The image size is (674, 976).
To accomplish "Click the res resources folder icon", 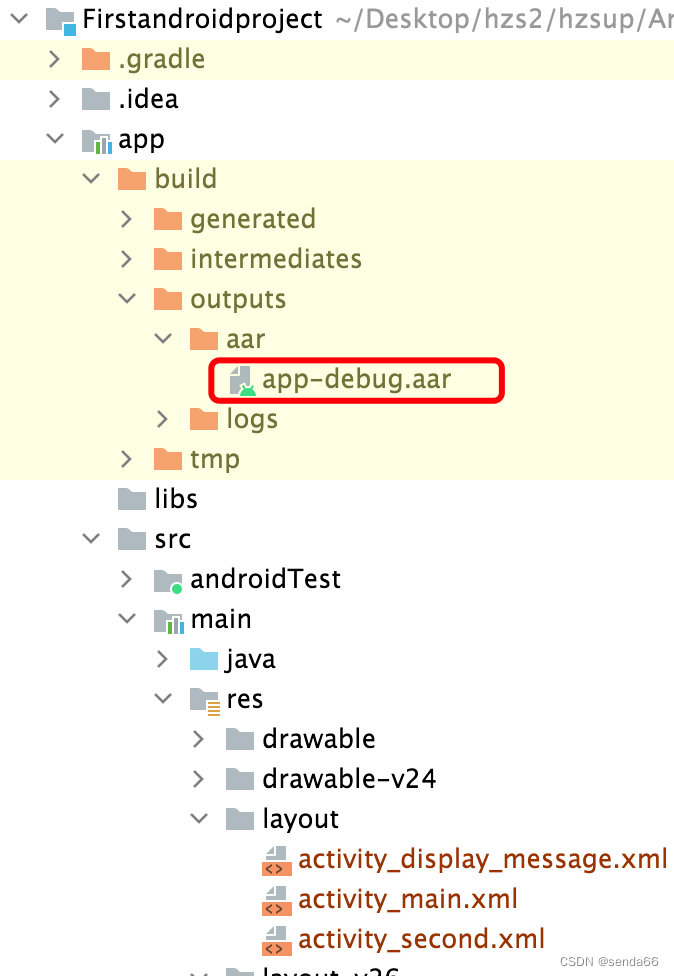I will coord(204,700).
